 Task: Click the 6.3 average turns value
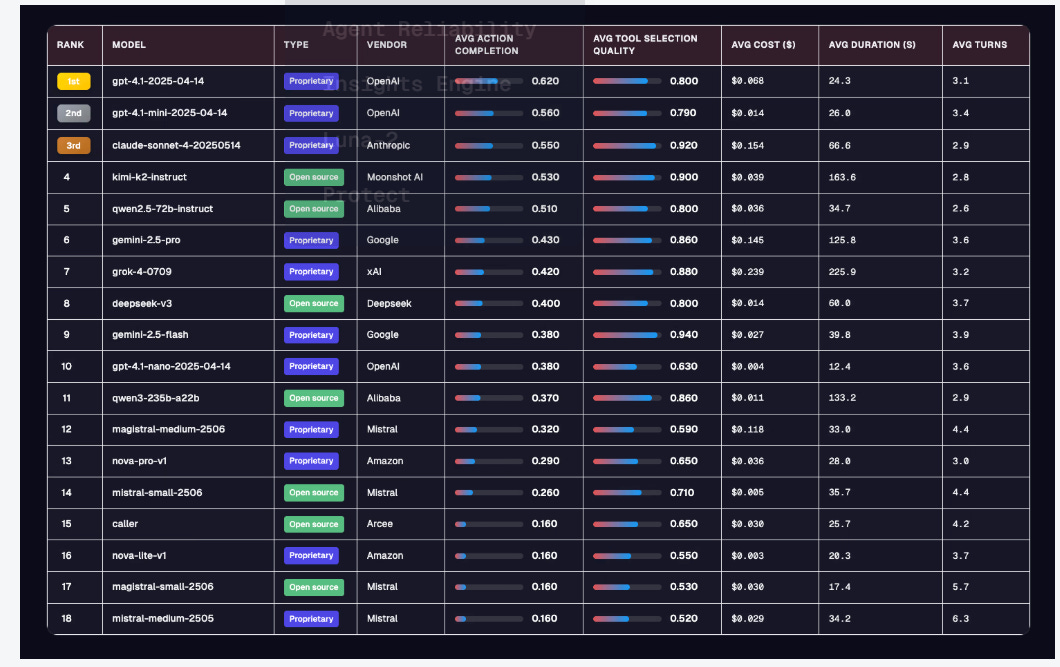coord(961,618)
